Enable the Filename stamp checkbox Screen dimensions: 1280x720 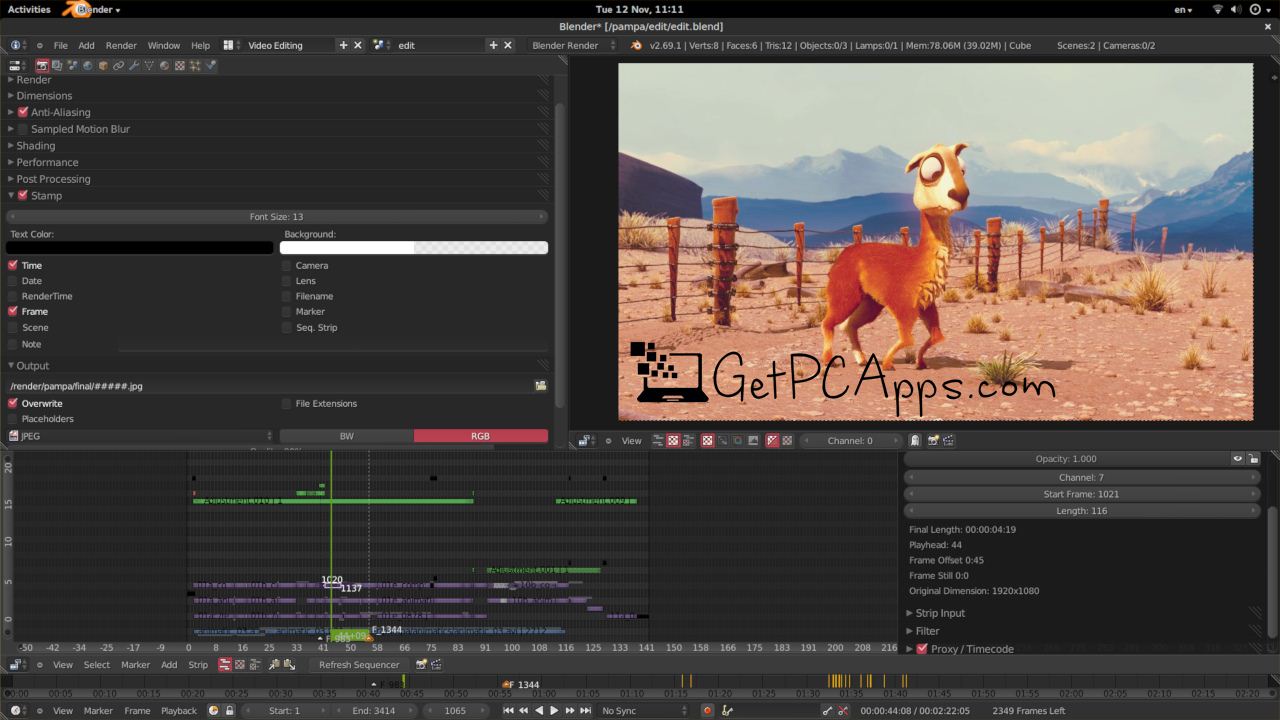click(287, 296)
